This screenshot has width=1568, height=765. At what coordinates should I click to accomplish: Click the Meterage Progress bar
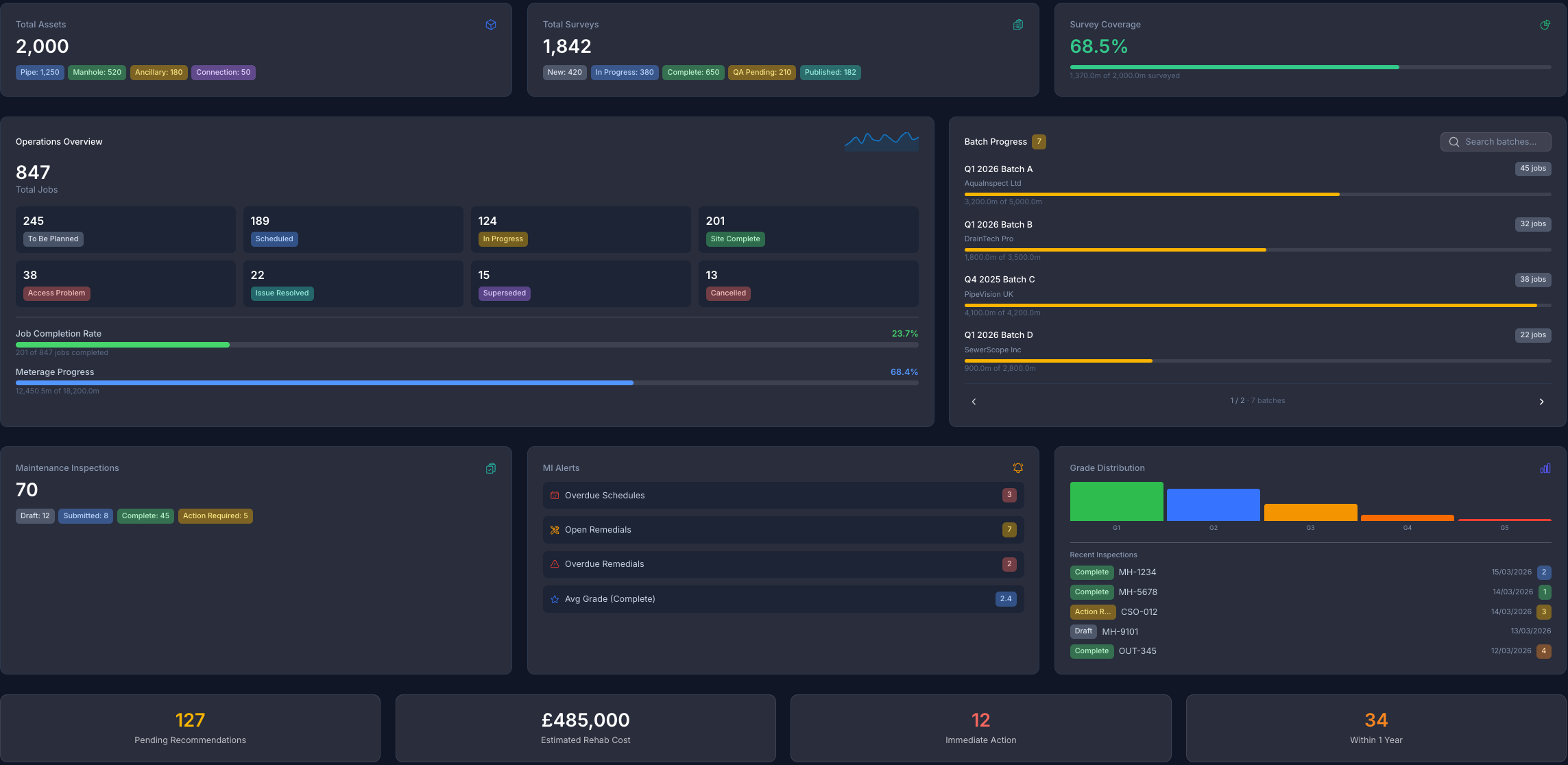467,383
